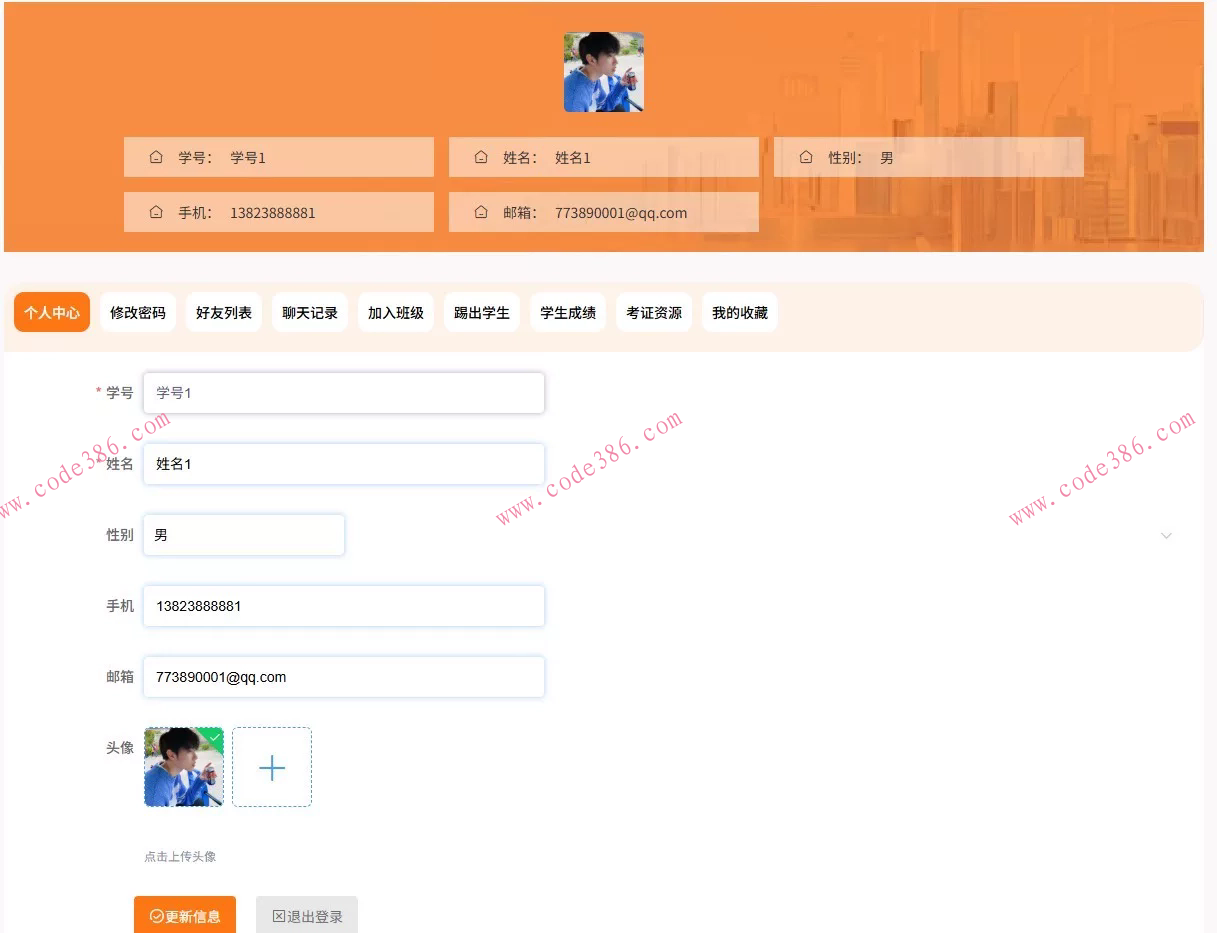Screen dimensions: 1217x933
Task: Open the 好友列表 tab
Action: (223, 312)
